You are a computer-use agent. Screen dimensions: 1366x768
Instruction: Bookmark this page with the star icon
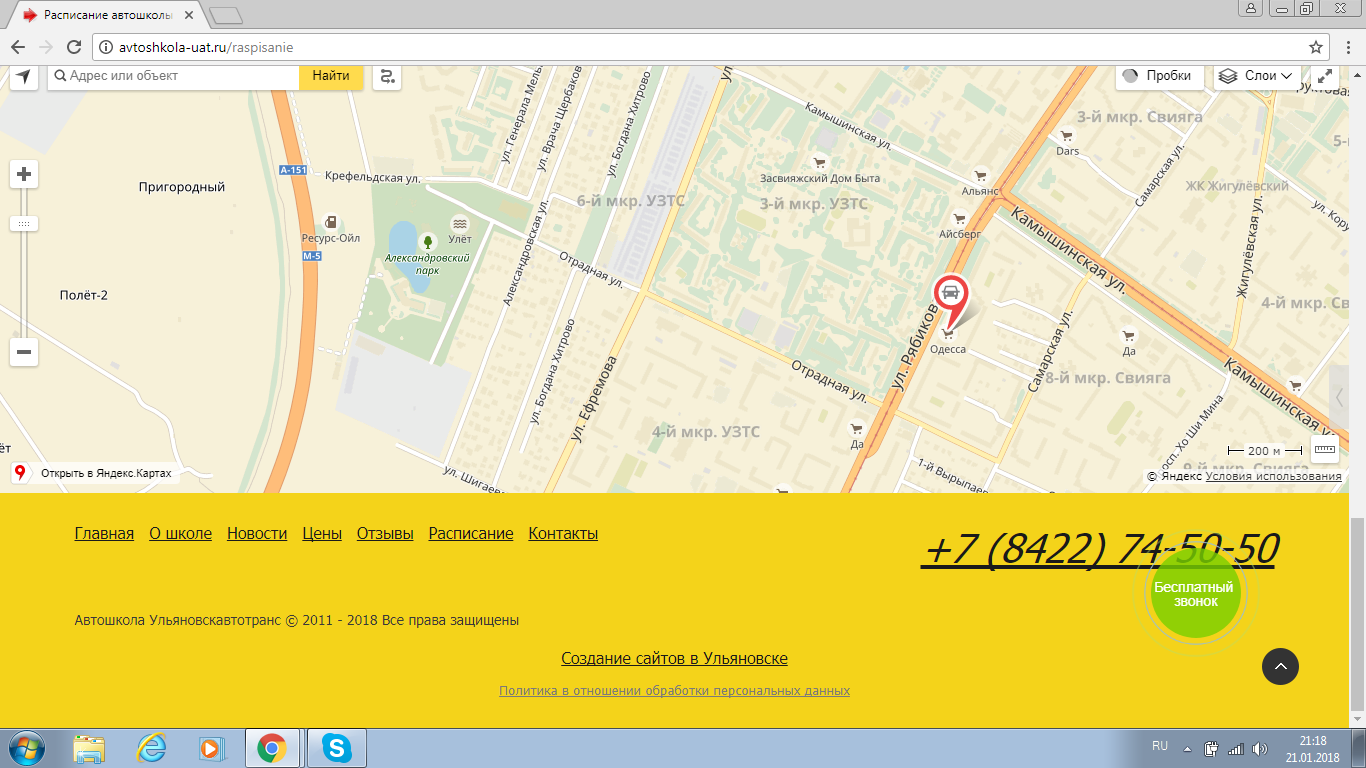coord(1316,47)
